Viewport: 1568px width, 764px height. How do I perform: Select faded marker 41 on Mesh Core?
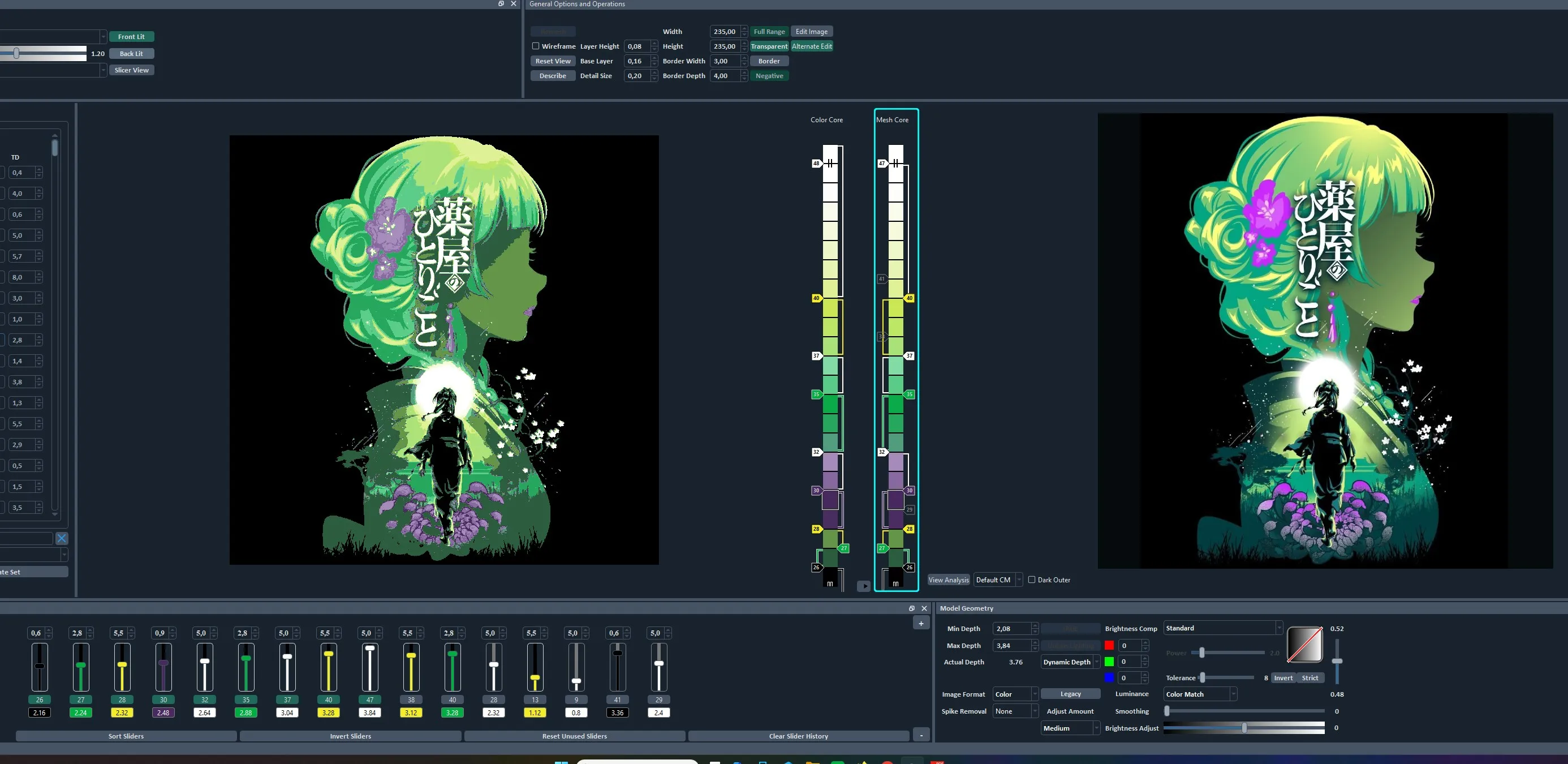(882, 279)
